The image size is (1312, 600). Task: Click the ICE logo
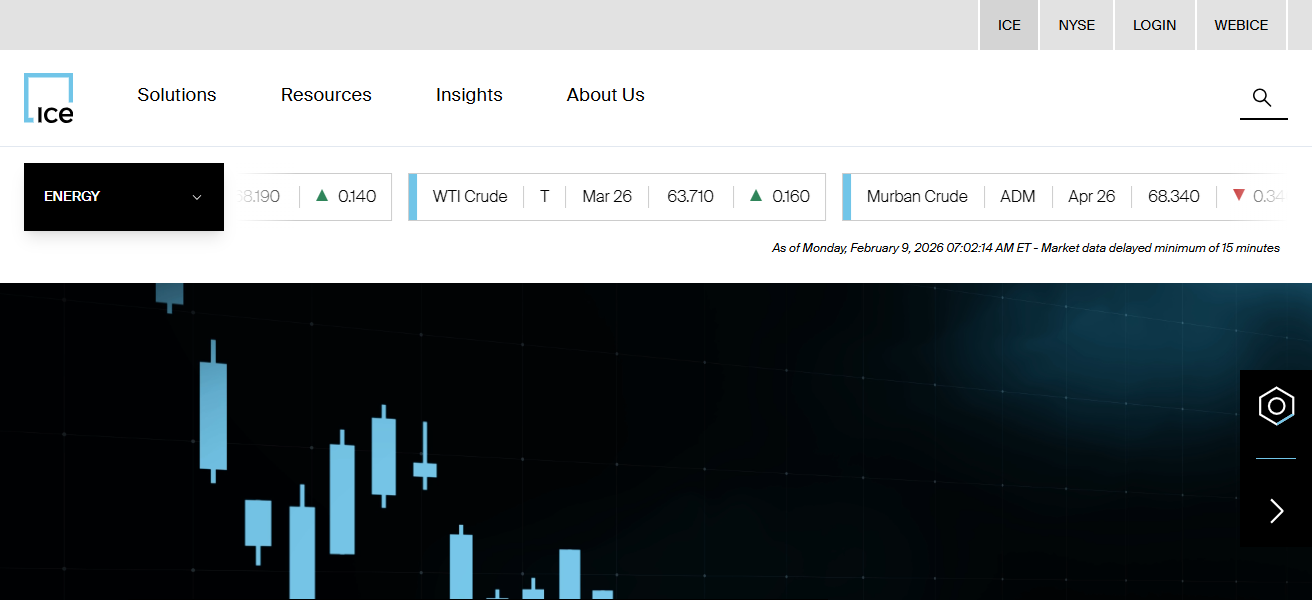[x=48, y=97]
